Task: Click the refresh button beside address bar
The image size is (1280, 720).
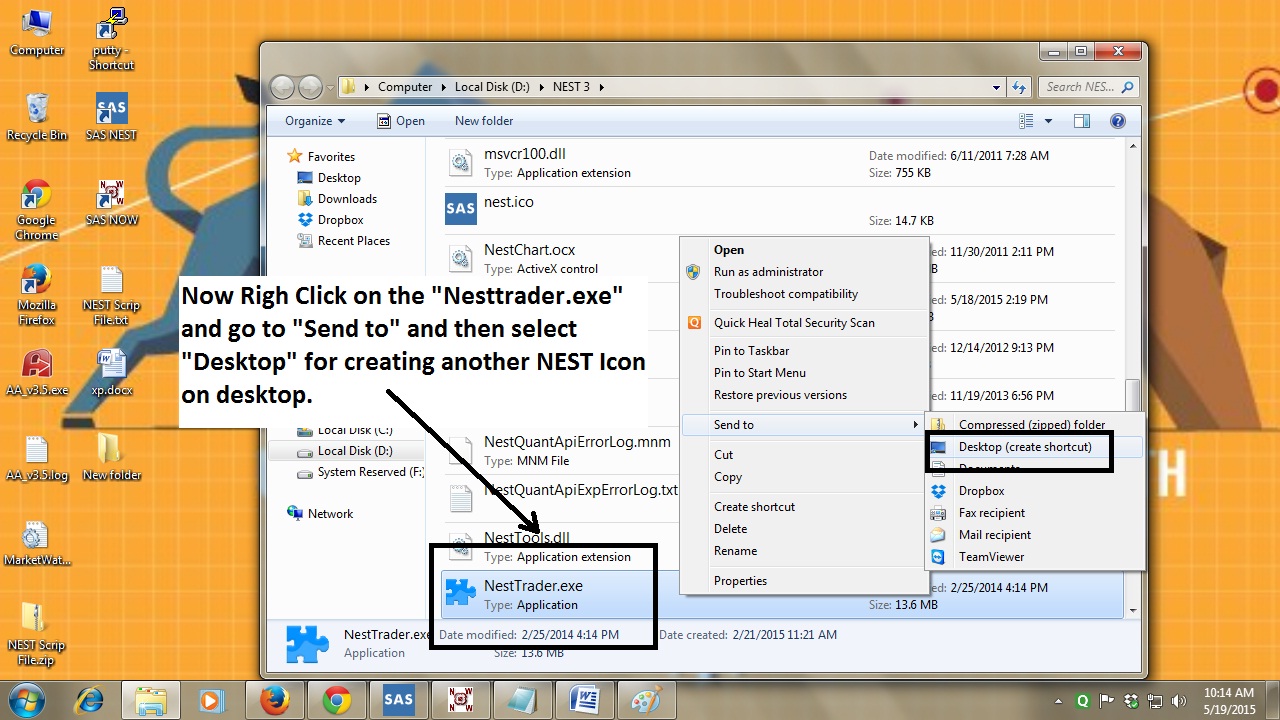Action: pyautogui.click(x=1019, y=87)
